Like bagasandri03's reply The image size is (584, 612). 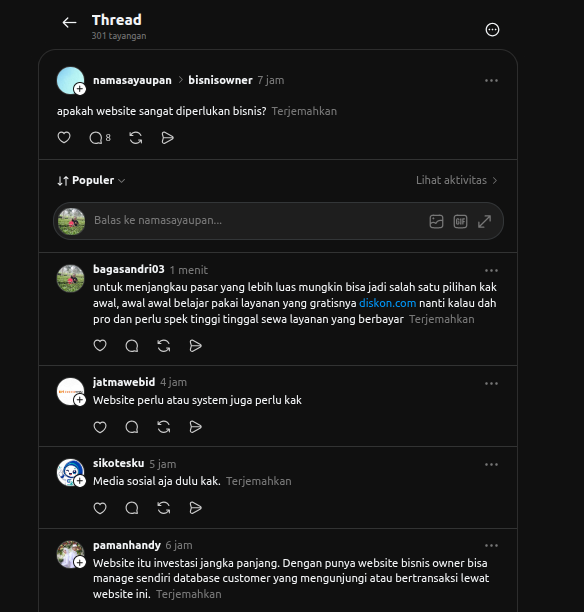(x=100, y=345)
